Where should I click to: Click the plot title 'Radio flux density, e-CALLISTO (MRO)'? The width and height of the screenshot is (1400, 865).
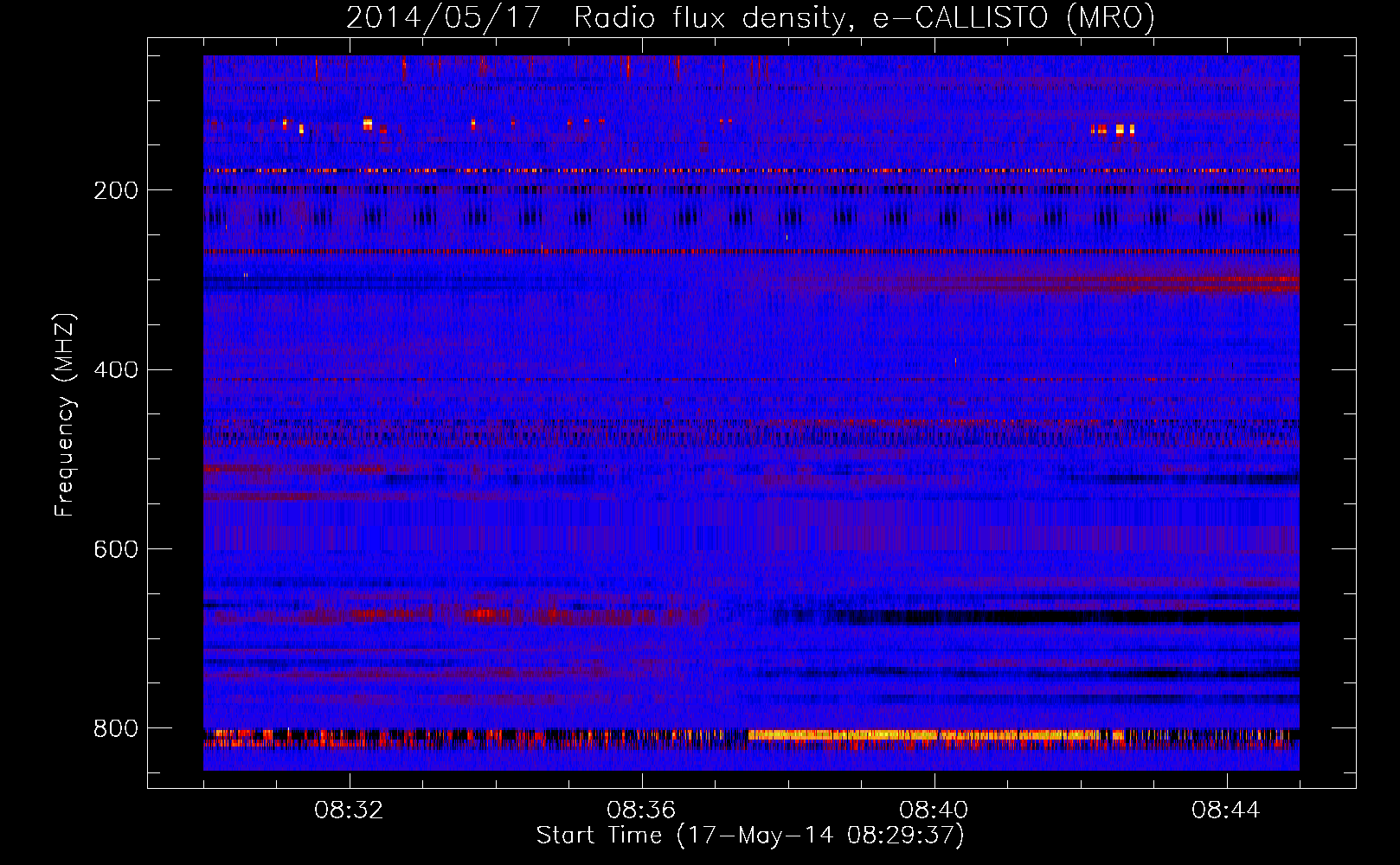[864, 17]
